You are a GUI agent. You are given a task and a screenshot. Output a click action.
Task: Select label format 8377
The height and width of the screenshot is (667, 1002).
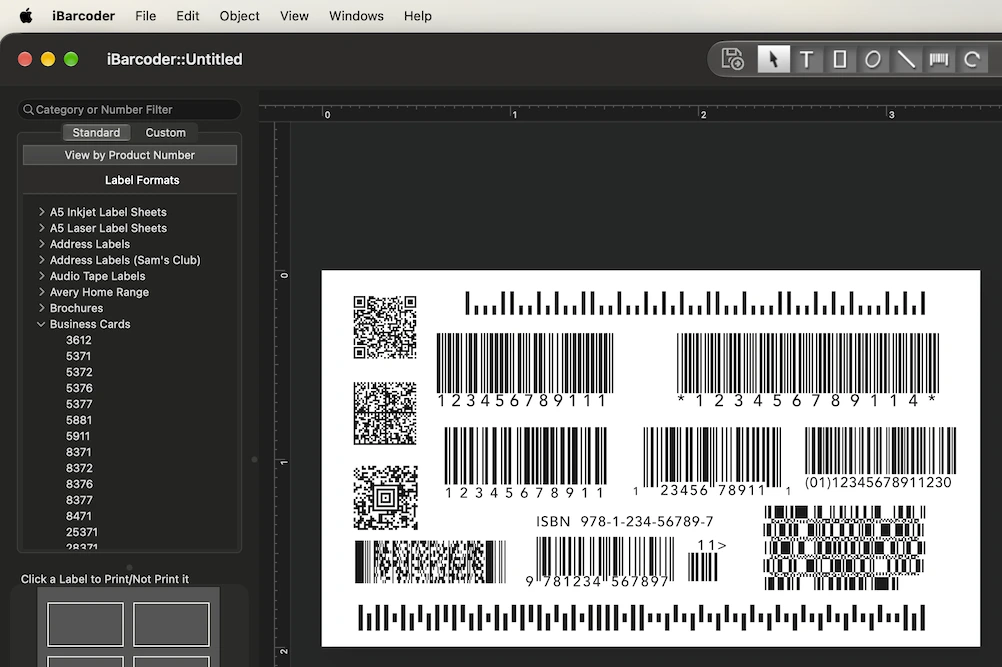tap(79, 500)
